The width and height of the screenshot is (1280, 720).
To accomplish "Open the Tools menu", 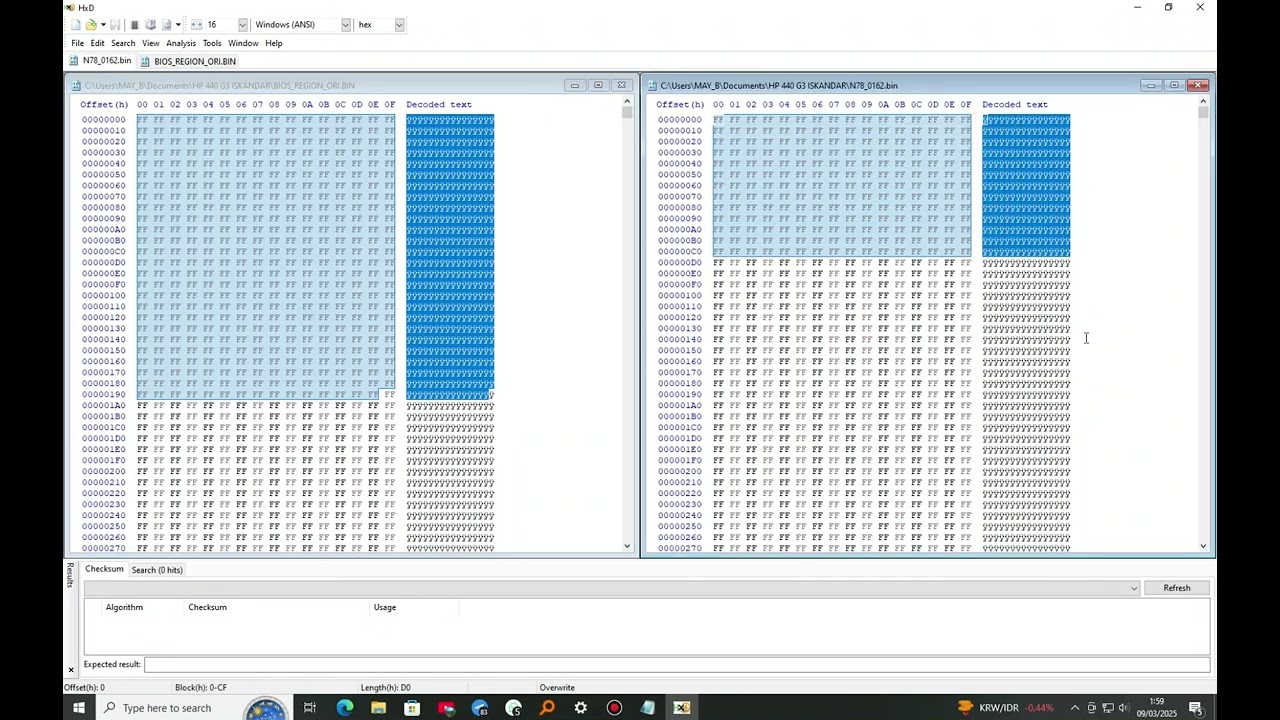I will pyautogui.click(x=212, y=43).
